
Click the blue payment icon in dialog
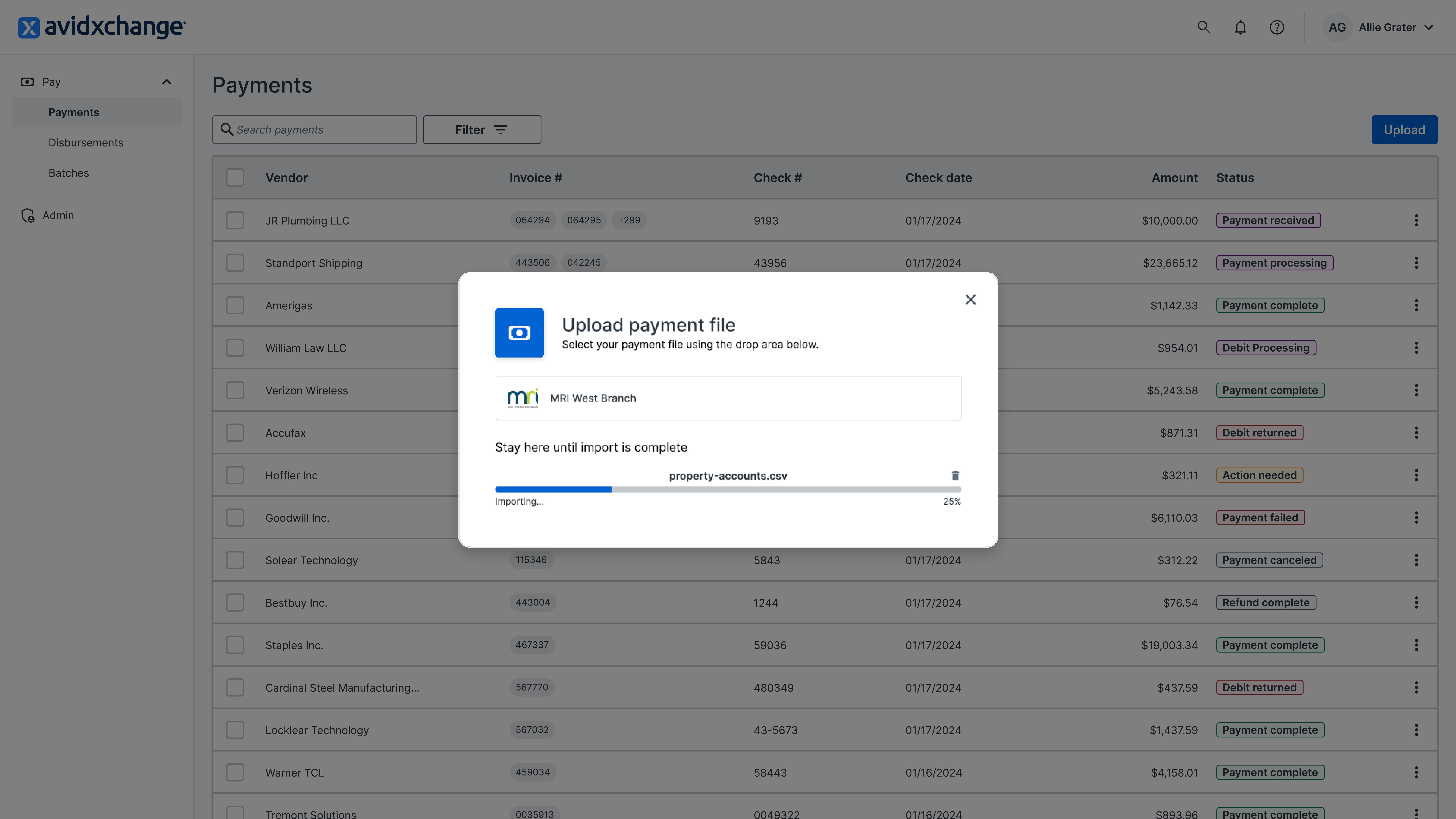tap(519, 333)
